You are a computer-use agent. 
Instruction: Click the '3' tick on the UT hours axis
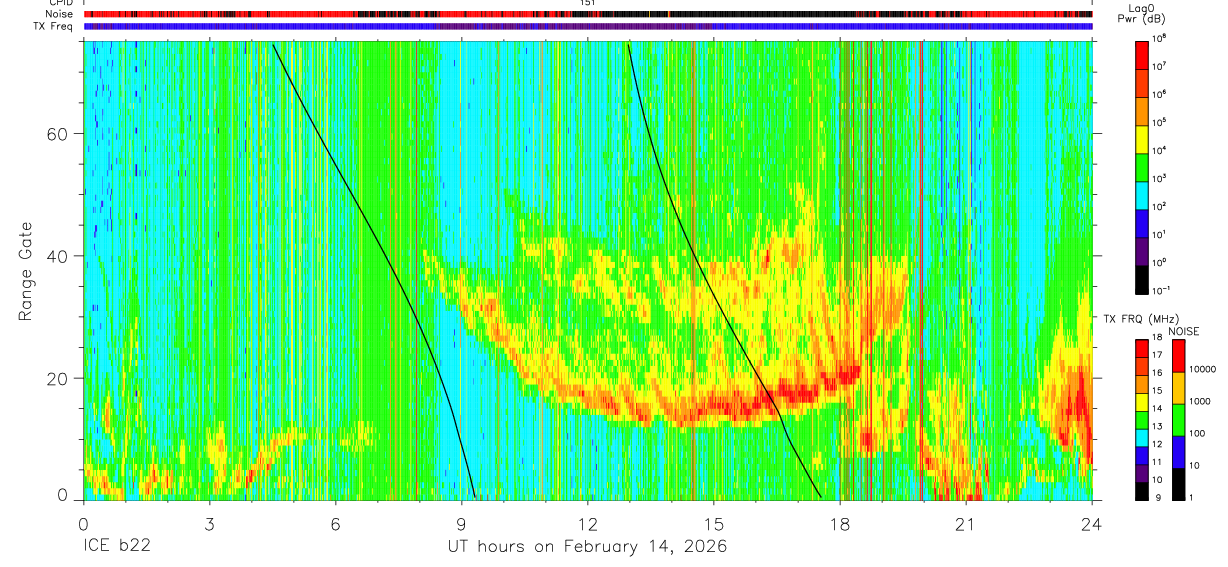[209, 523]
